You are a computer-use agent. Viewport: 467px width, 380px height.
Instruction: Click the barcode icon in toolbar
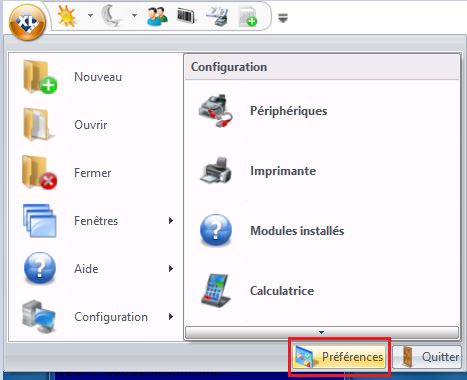[186, 16]
